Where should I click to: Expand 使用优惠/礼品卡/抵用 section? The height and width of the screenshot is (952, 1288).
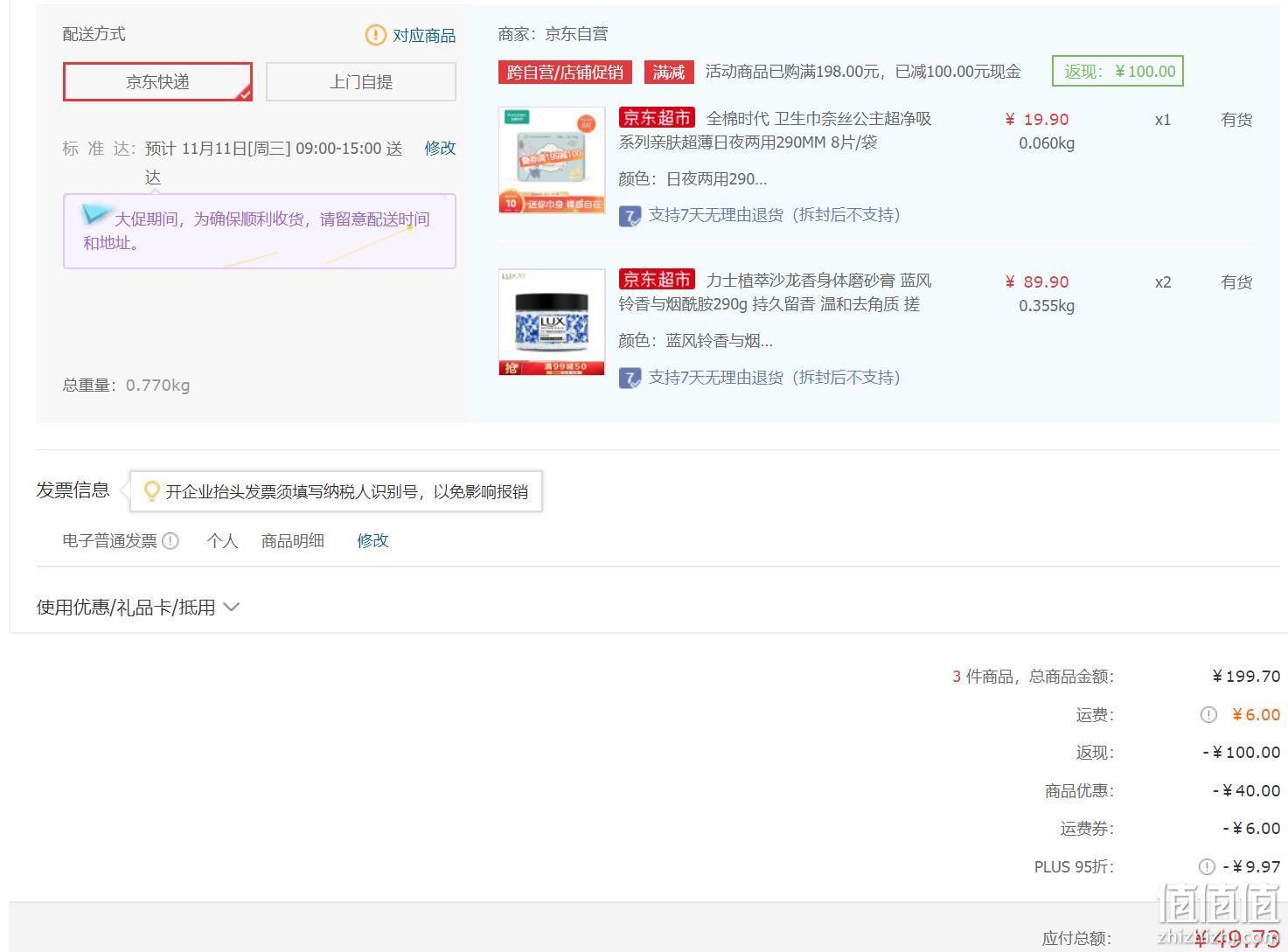pos(138,607)
